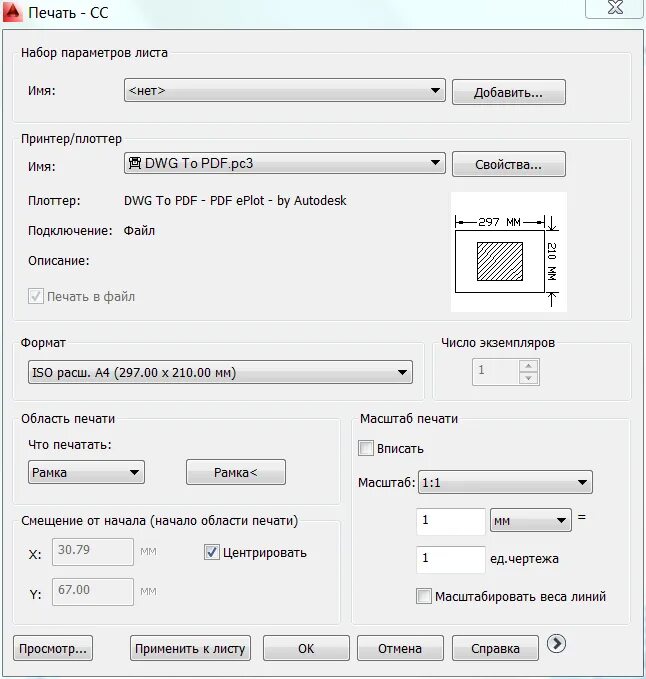Viewport: 646px width, 679px height.
Task: Click Применить к листу button
Action: pos(190,648)
